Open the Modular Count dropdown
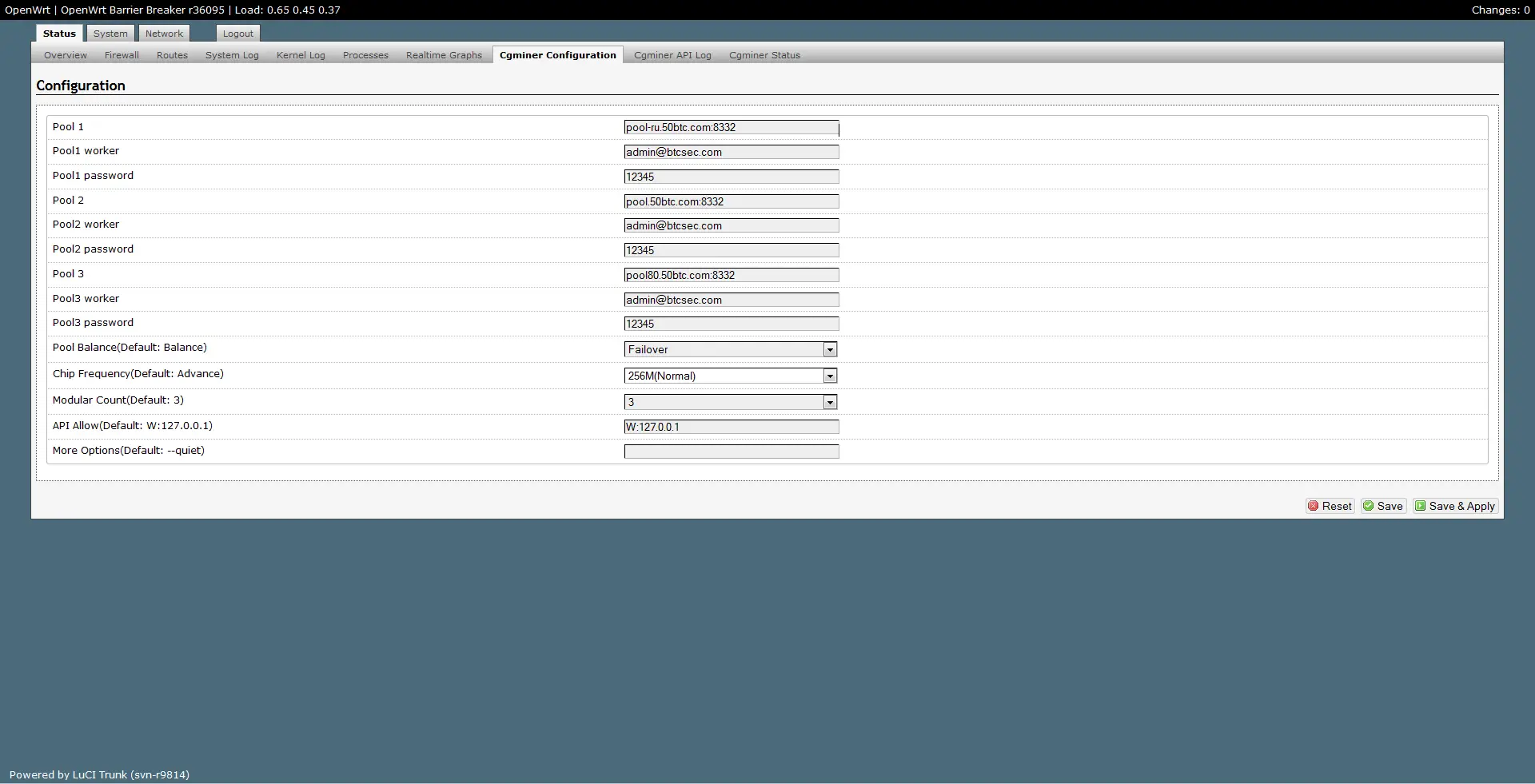The height and width of the screenshot is (784, 1535). [731, 402]
